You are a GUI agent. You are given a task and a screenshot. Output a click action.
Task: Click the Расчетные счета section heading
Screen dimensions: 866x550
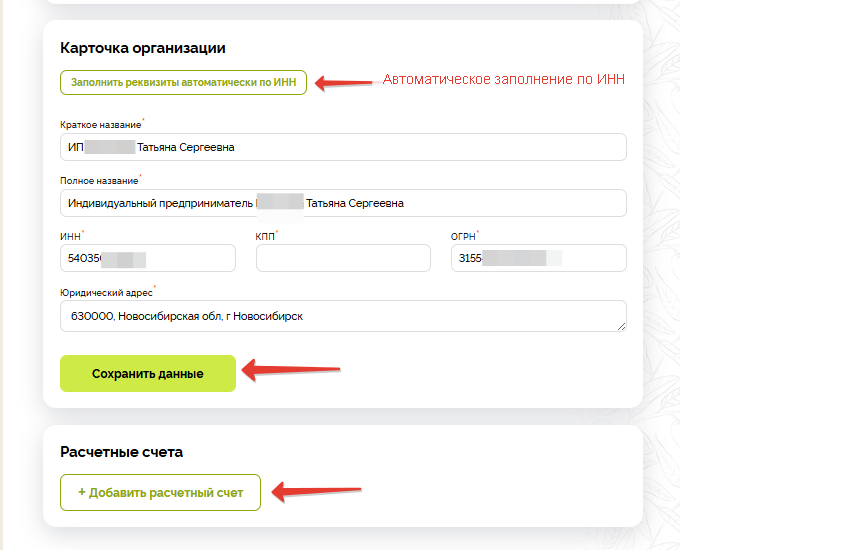(x=122, y=452)
